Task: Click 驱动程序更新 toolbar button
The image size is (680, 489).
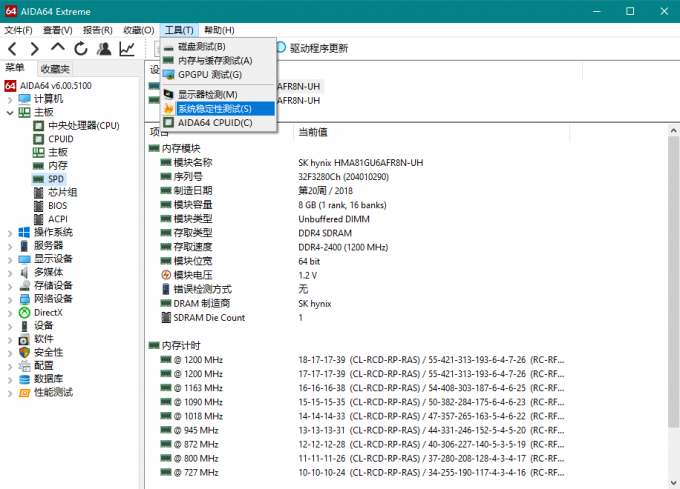Action: [x=312, y=48]
